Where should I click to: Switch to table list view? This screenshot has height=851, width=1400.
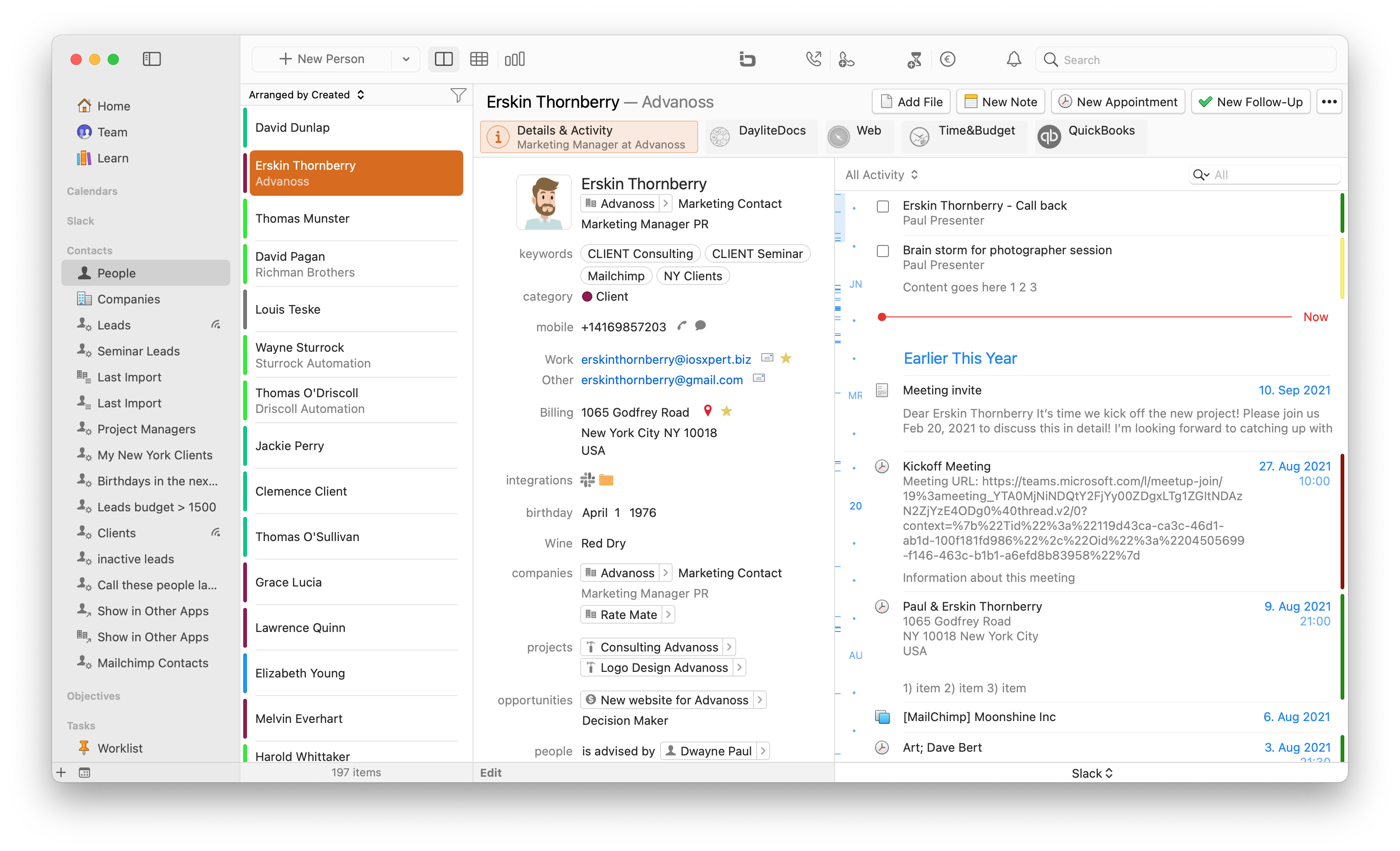[479, 59]
